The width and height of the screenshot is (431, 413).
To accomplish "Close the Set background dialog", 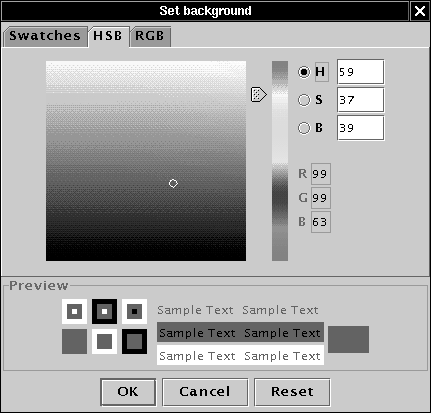I will click(x=420, y=11).
